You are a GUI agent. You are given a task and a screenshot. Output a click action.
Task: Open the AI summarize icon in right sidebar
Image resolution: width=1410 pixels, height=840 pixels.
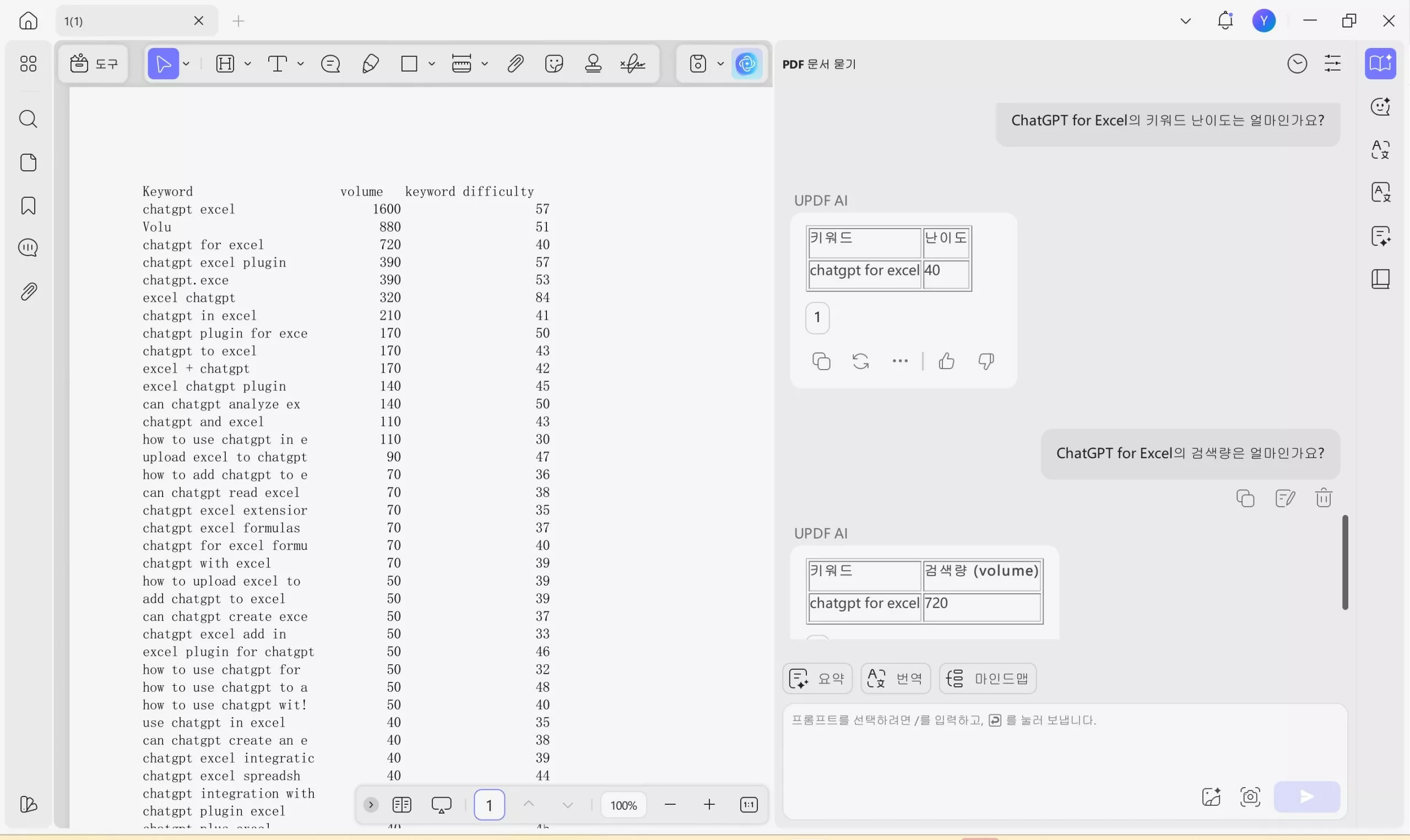pyautogui.click(x=1381, y=235)
